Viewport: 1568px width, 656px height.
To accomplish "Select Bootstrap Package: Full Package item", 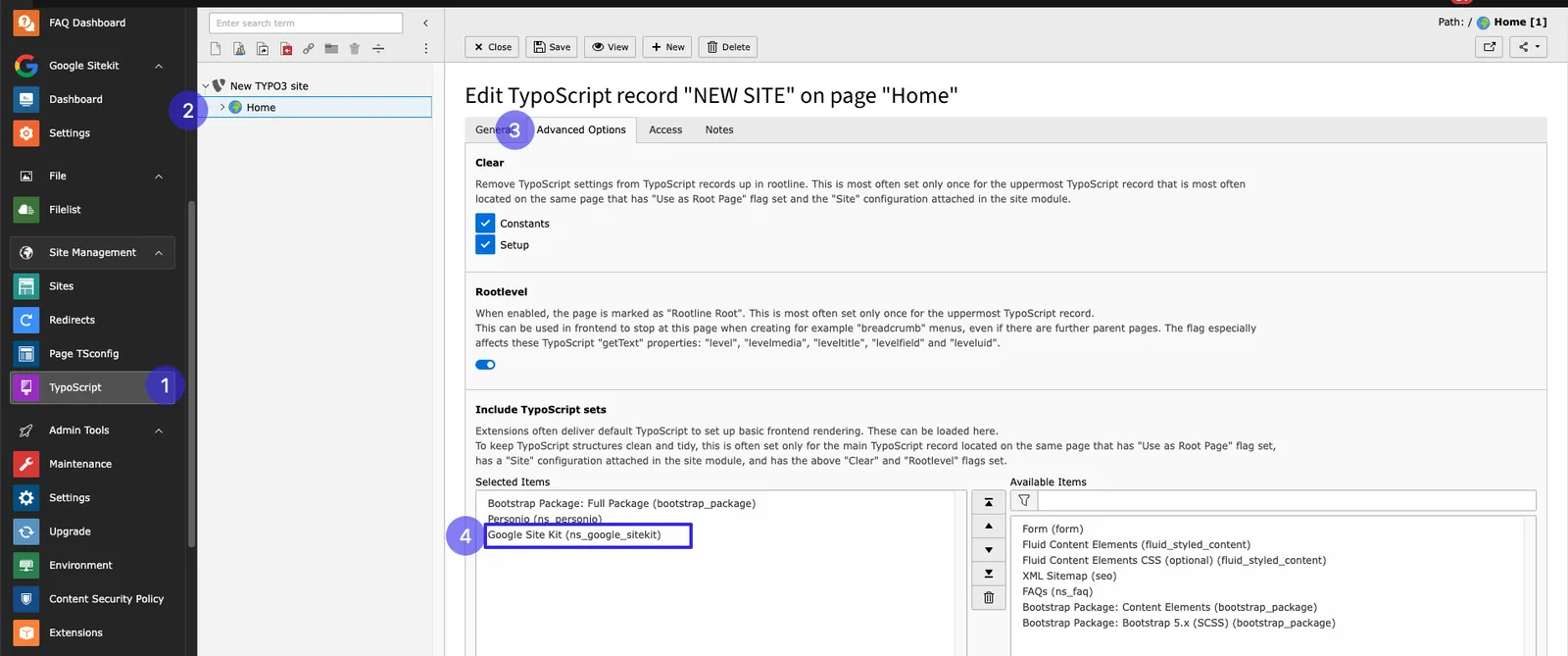I will [x=621, y=504].
